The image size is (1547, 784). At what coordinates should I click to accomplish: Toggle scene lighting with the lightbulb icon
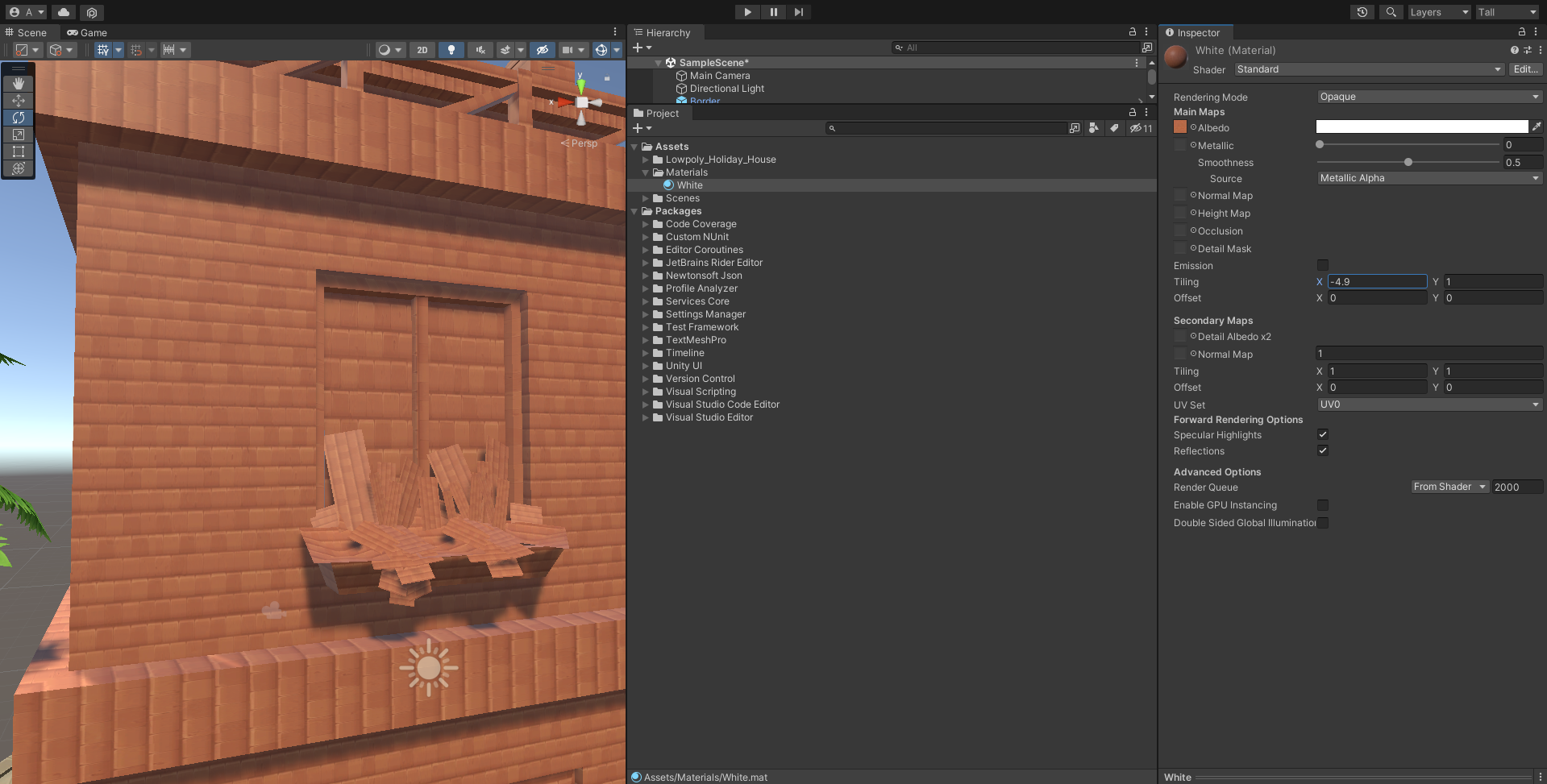451,50
